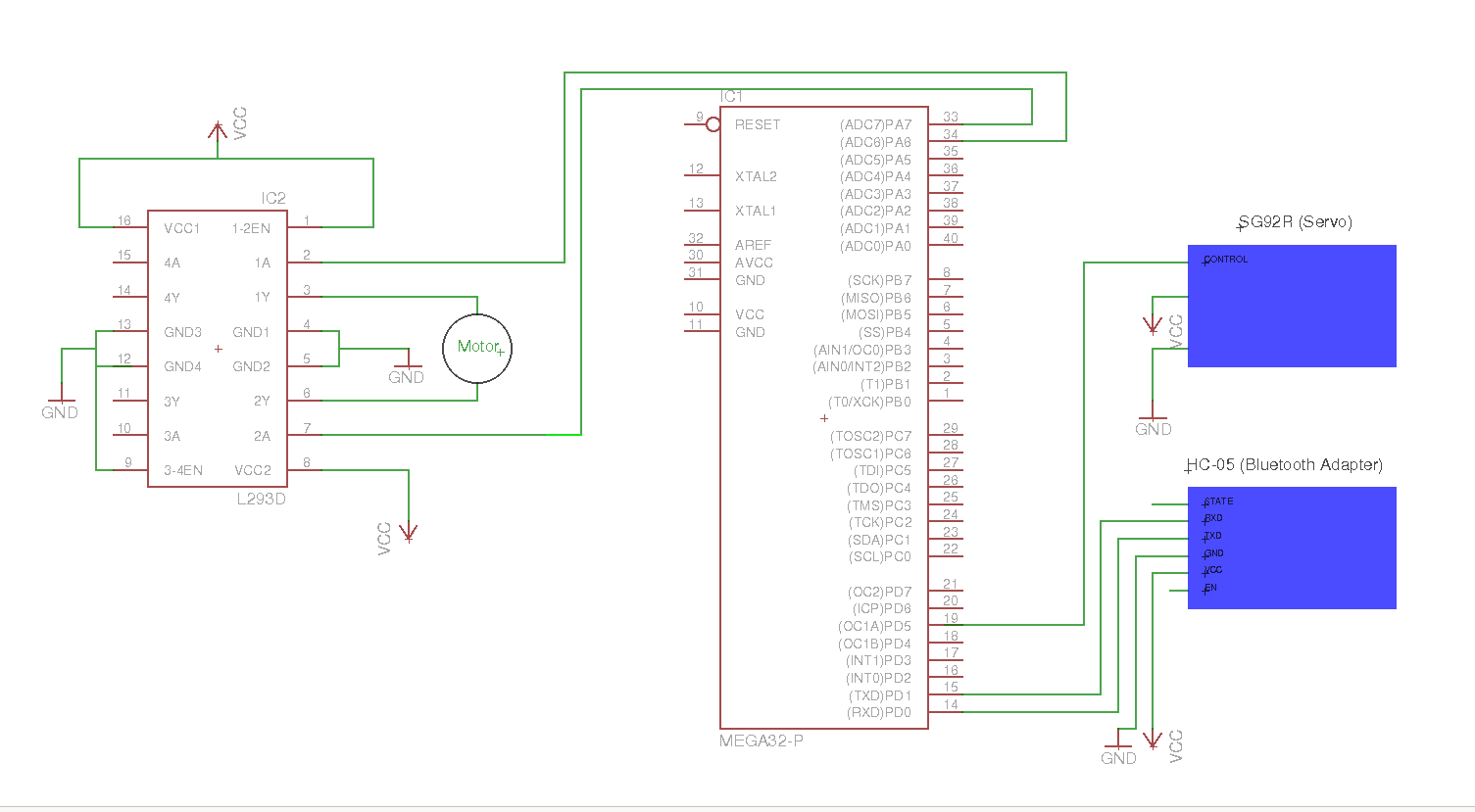
Task: Click pin number 19 on MEGA32
Action: click(x=951, y=618)
